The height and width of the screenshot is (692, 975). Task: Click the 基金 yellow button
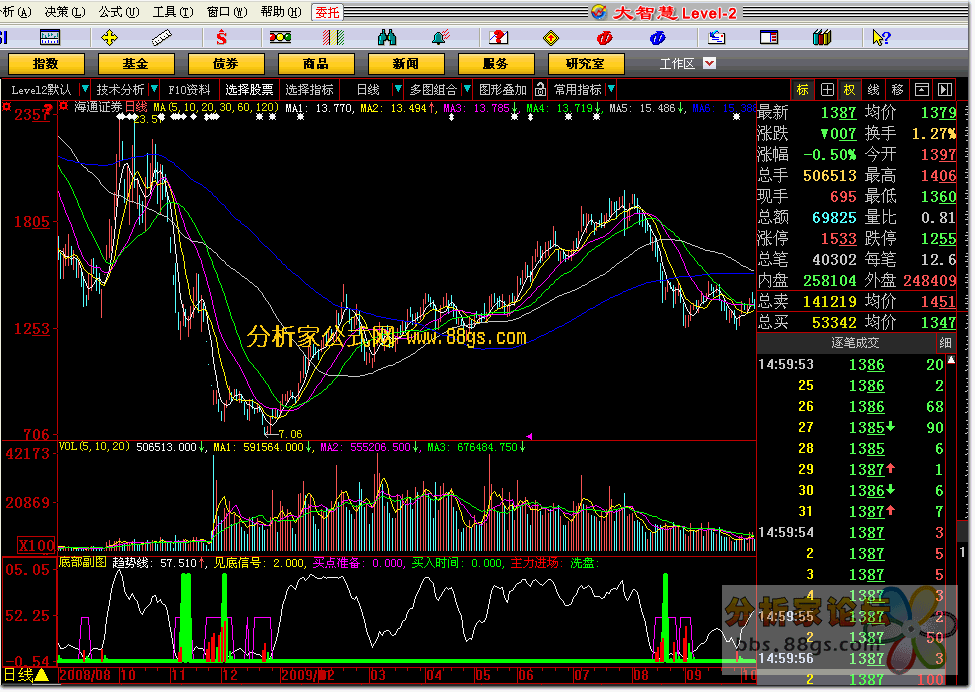[136, 63]
